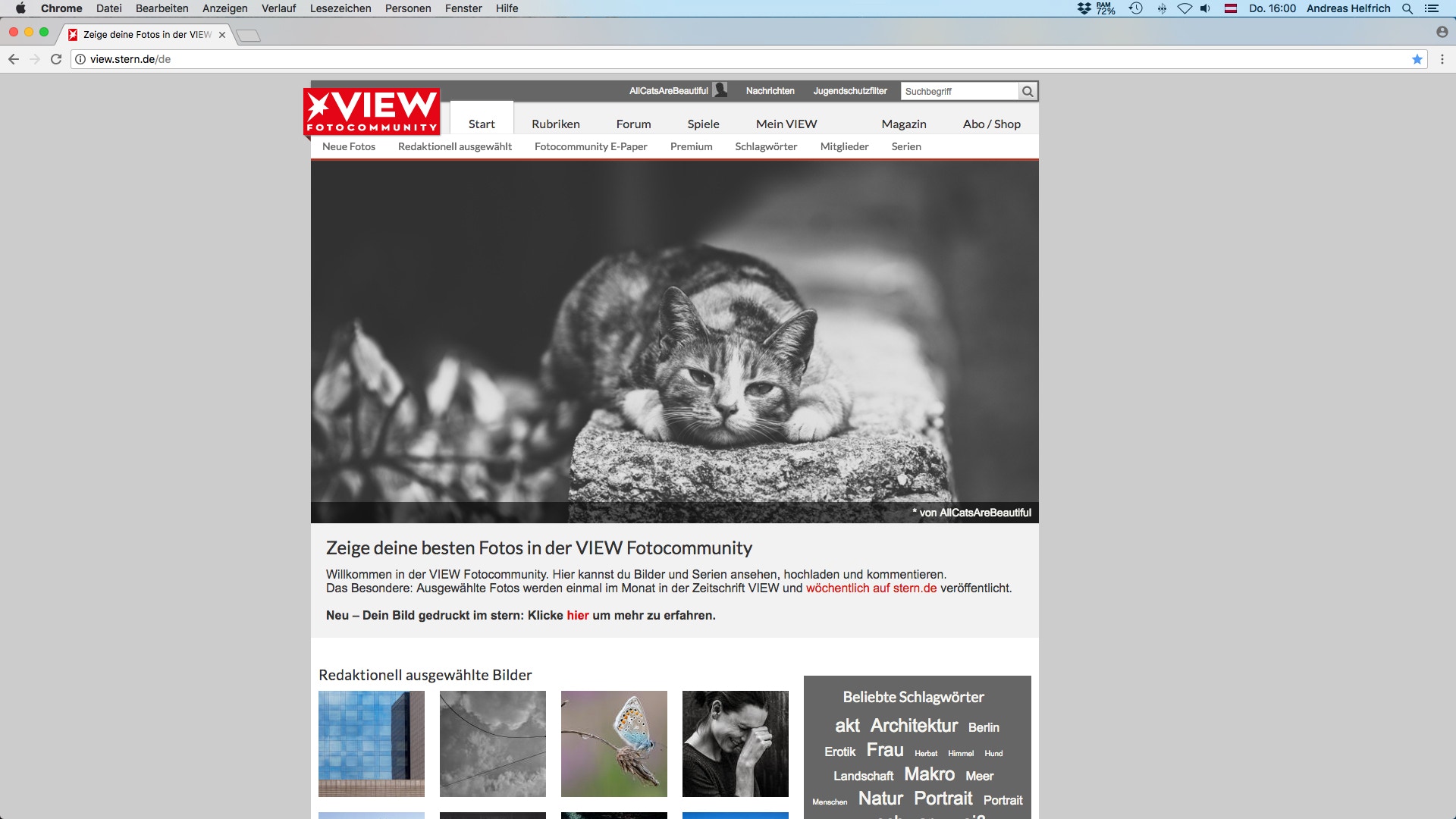Click the Wi-Fi menu bar icon
This screenshot has height=819, width=1456.
pos(1185,8)
